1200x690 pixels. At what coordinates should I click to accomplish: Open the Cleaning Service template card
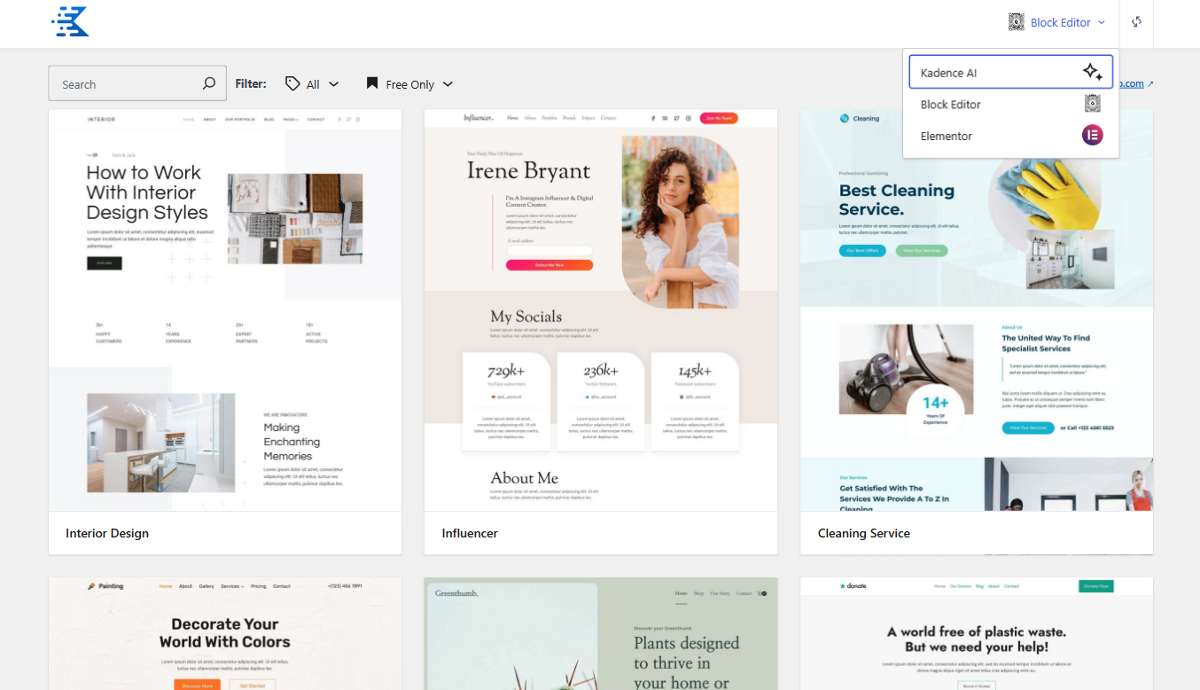(977, 332)
